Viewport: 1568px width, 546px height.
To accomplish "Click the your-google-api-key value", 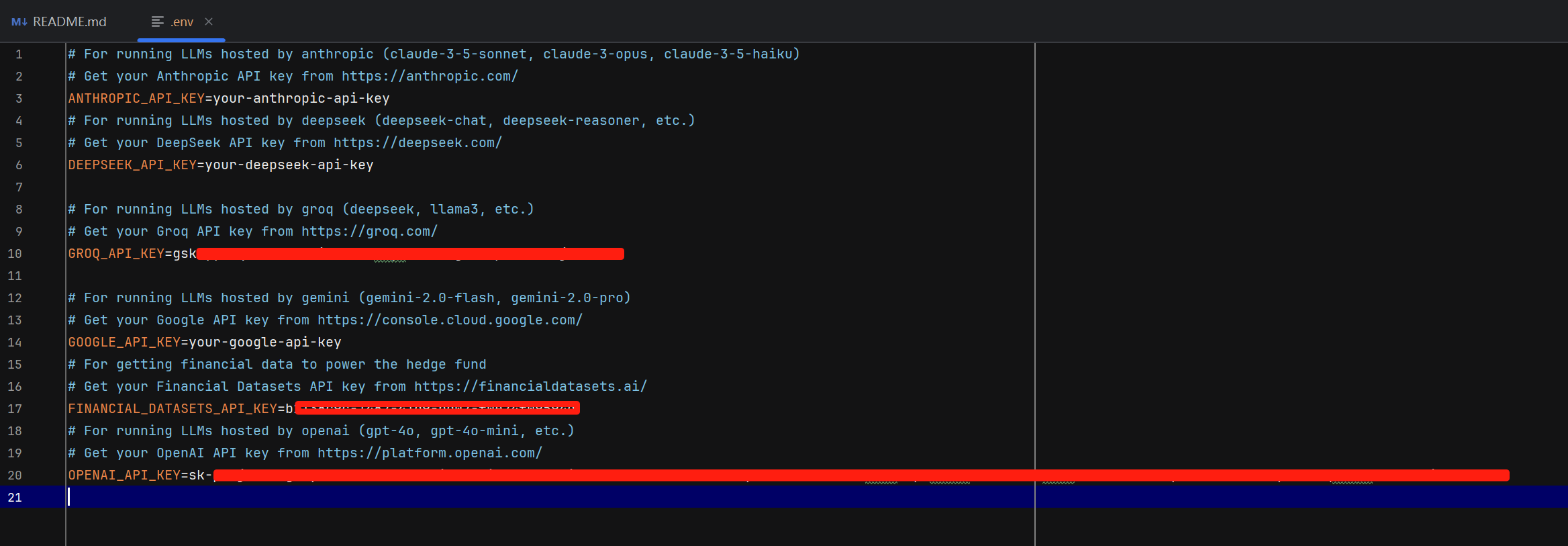I will point(265,342).
